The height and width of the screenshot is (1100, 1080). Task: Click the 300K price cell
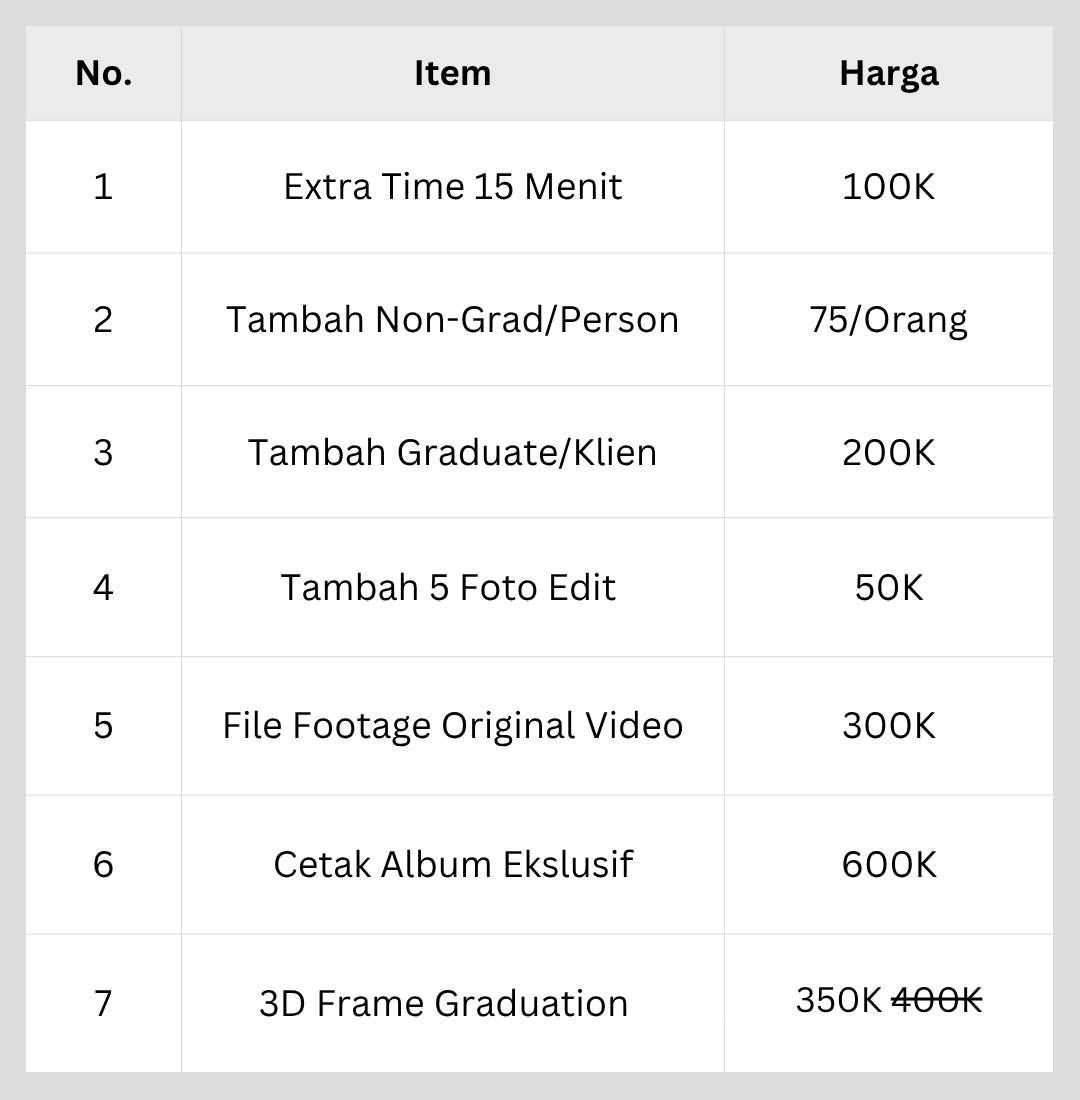point(888,726)
